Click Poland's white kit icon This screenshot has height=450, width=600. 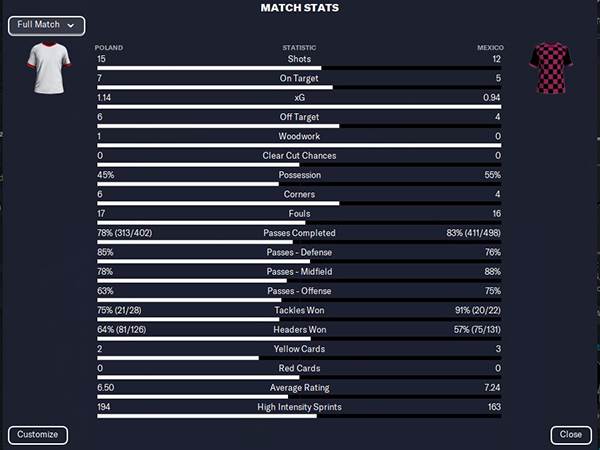click(x=49, y=68)
